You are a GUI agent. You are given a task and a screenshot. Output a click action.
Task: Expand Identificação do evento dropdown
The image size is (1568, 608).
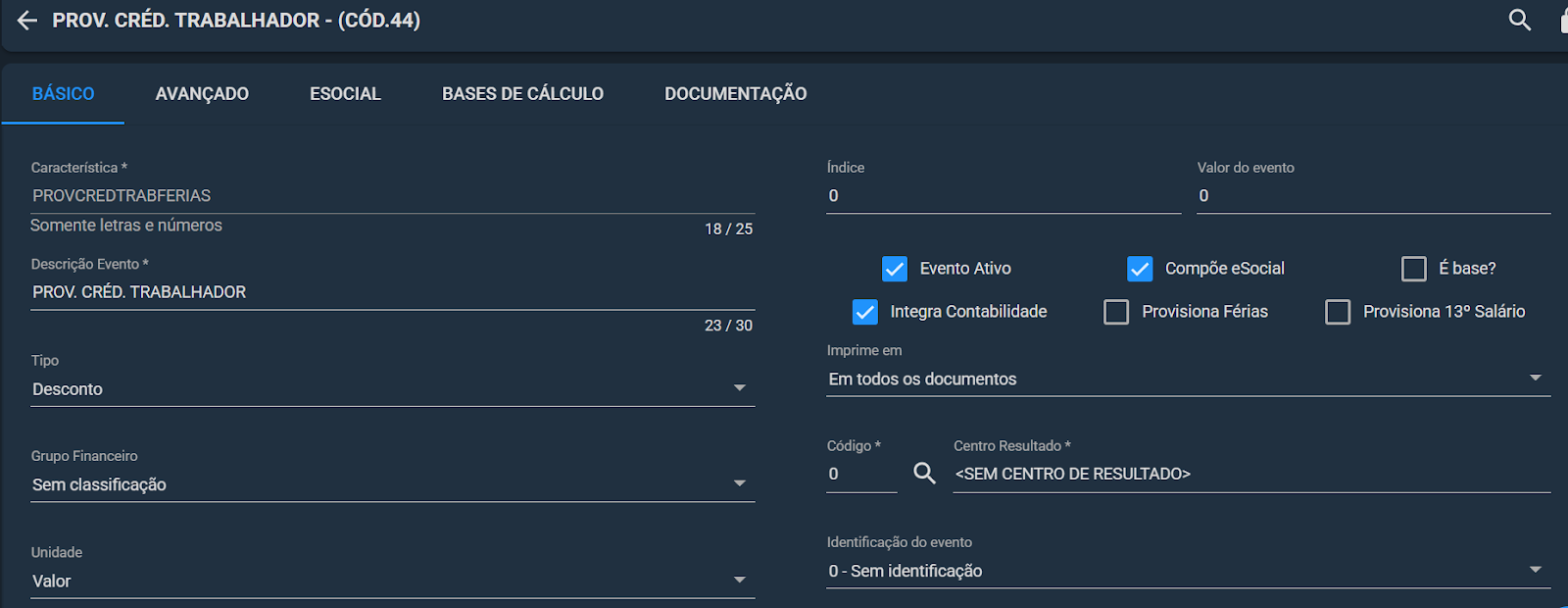pos(1189,571)
